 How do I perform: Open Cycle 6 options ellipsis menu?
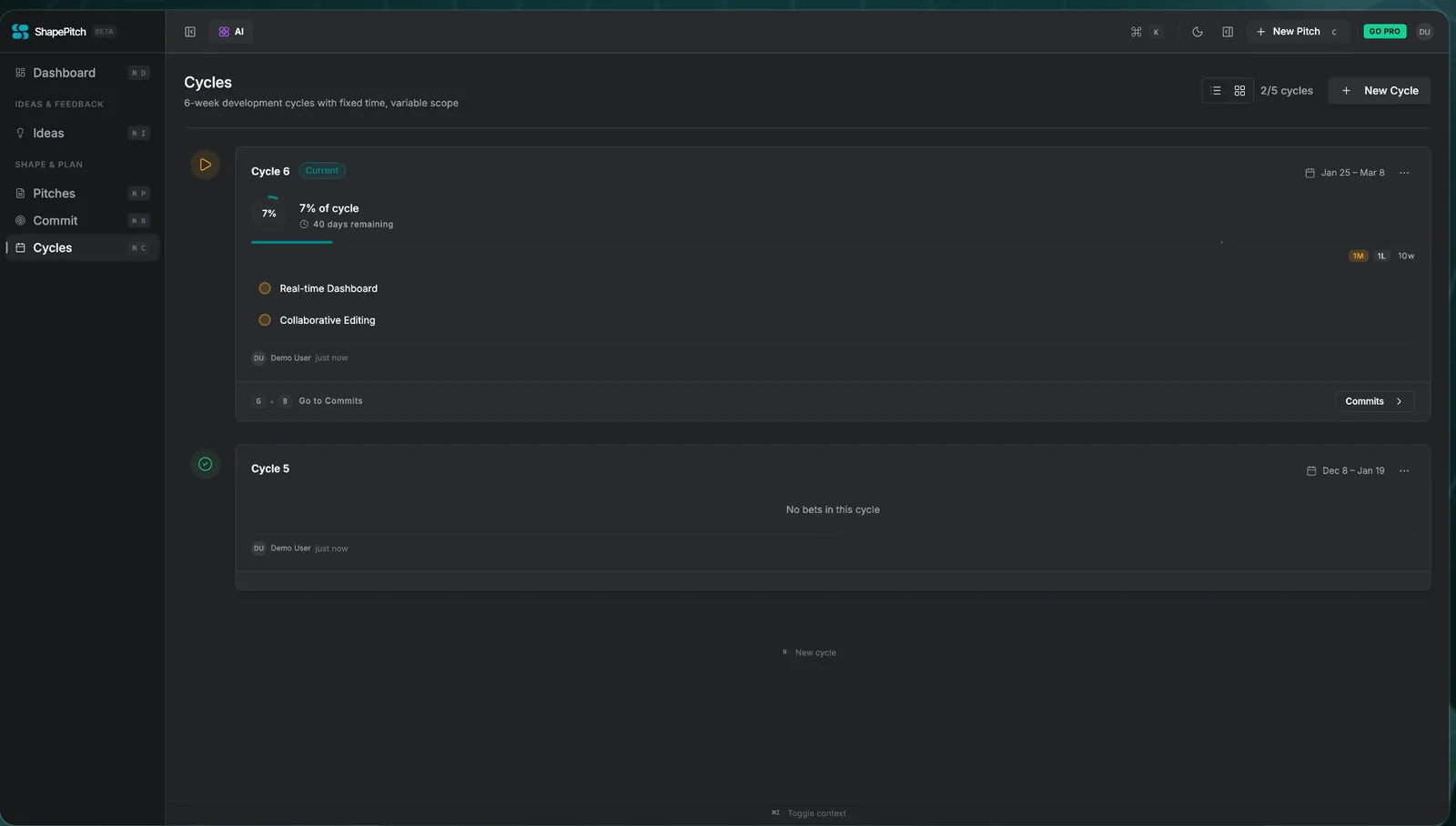click(1404, 173)
